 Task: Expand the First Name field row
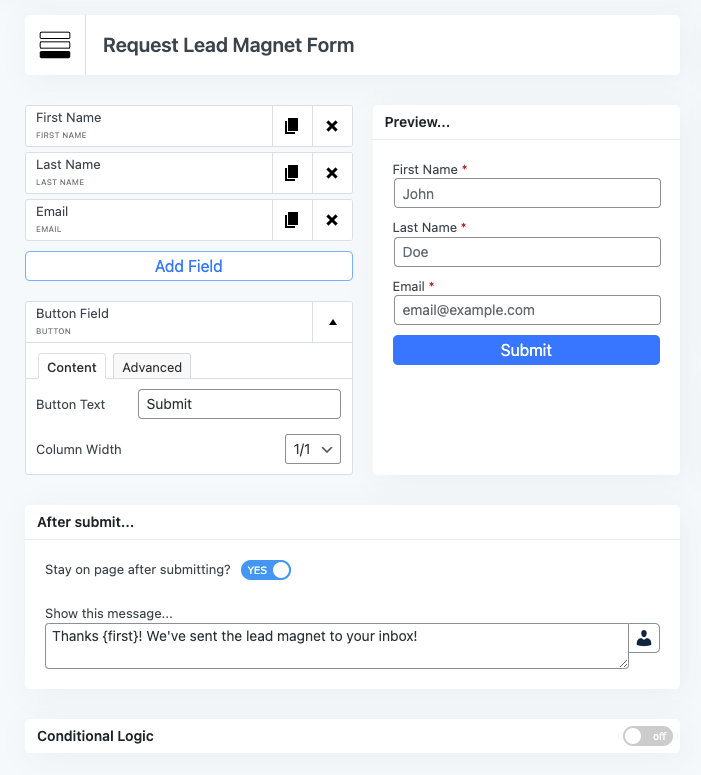pyautogui.click(x=150, y=126)
